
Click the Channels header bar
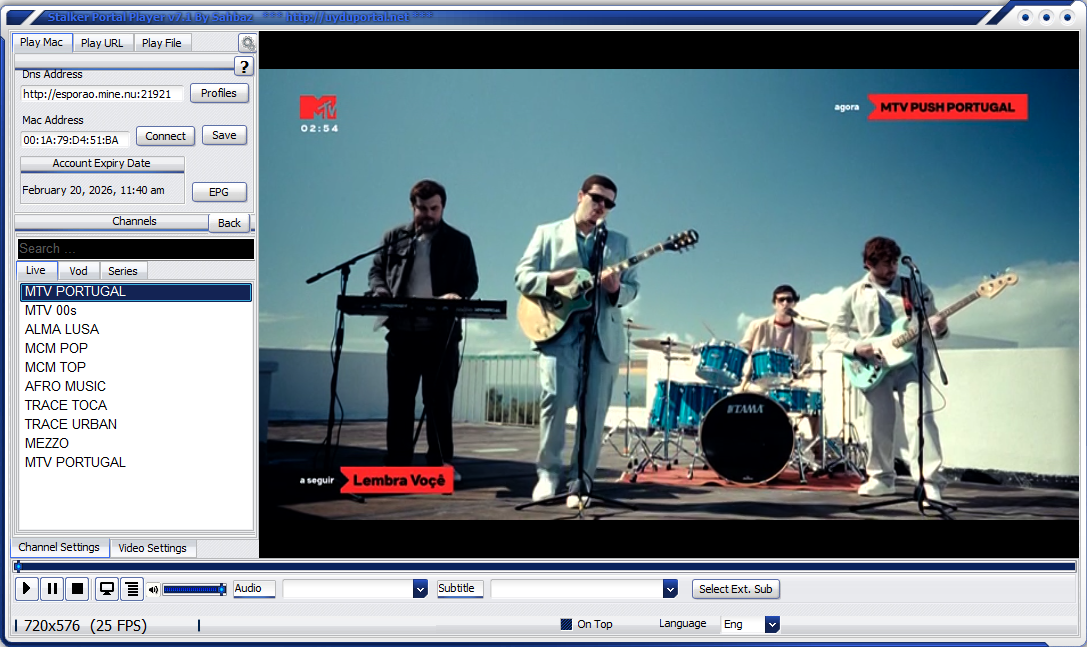pos(112,221)
